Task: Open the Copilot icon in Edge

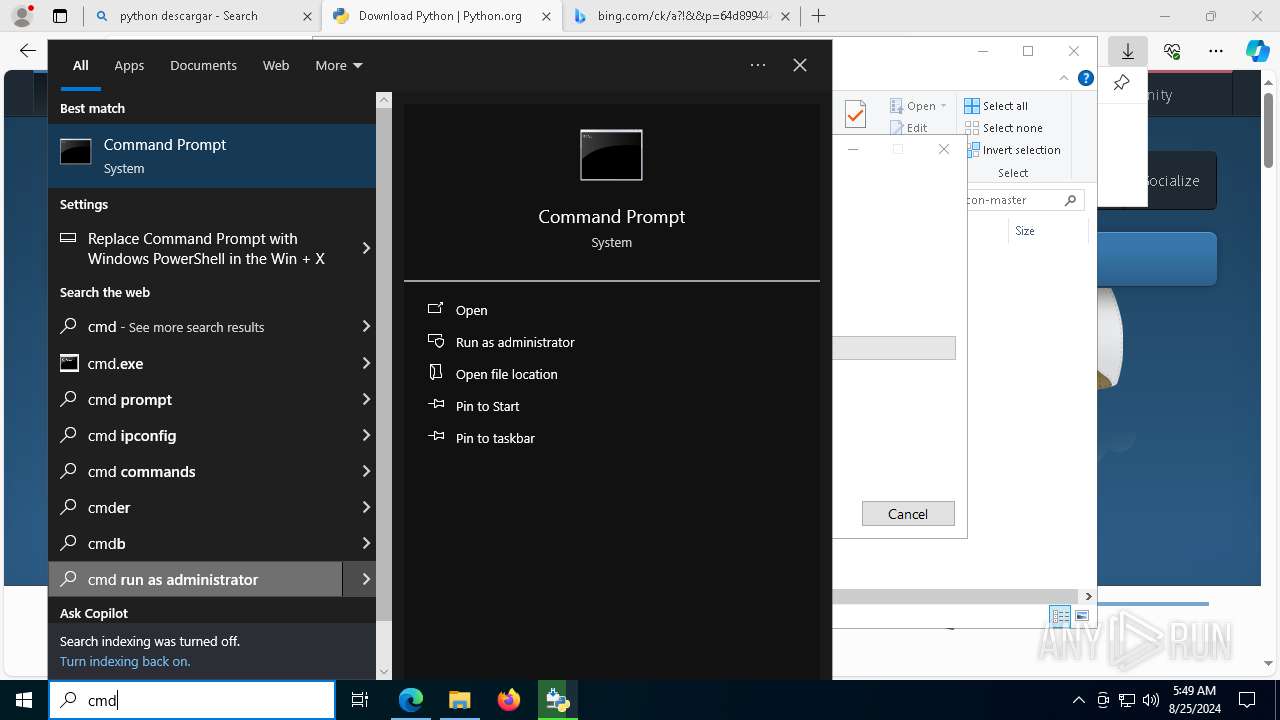Action: click(1258, 51)
